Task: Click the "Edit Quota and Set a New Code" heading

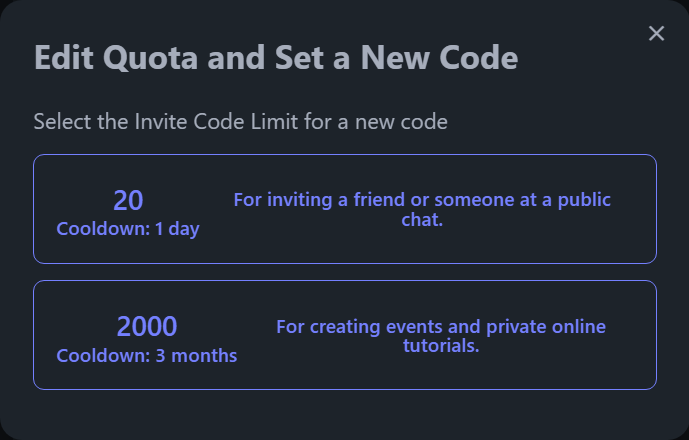Action: pyautogui.click(x=276, y=58)
